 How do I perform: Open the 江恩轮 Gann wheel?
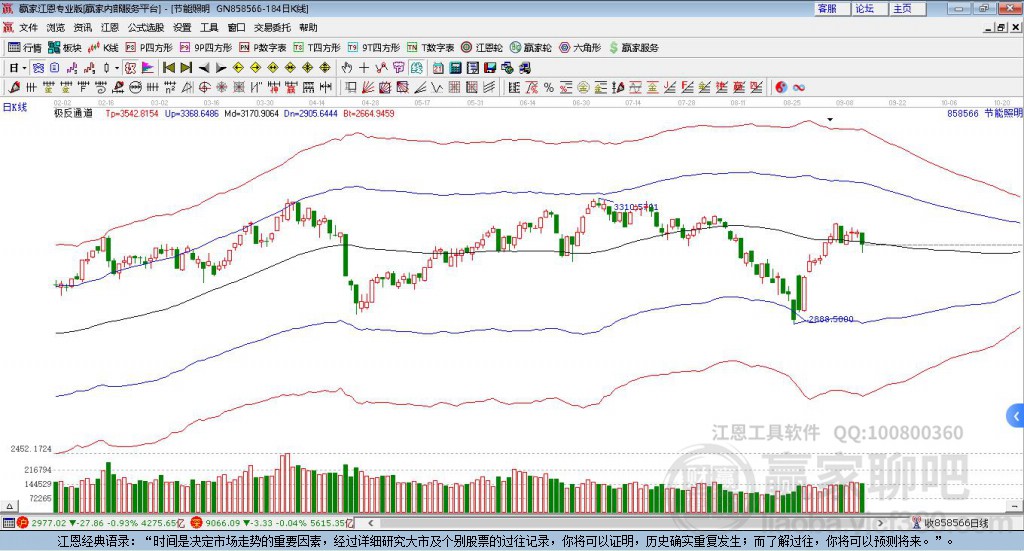[482, 48]
